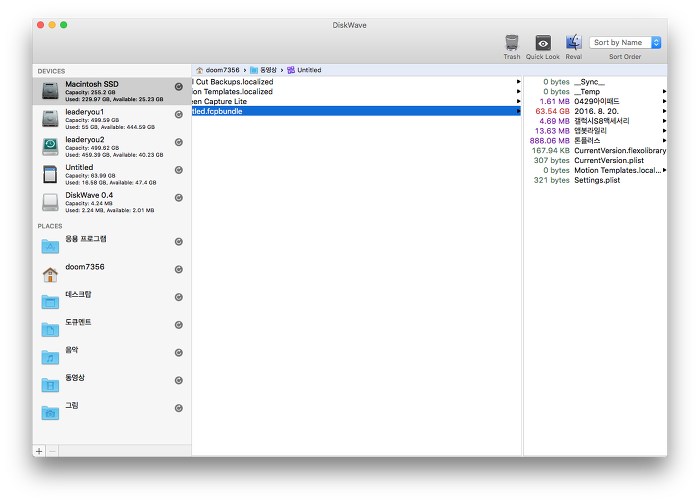700x503 pixels.
Task: Select CurrentVersion.plist file
Action: [x=596, y=160]
